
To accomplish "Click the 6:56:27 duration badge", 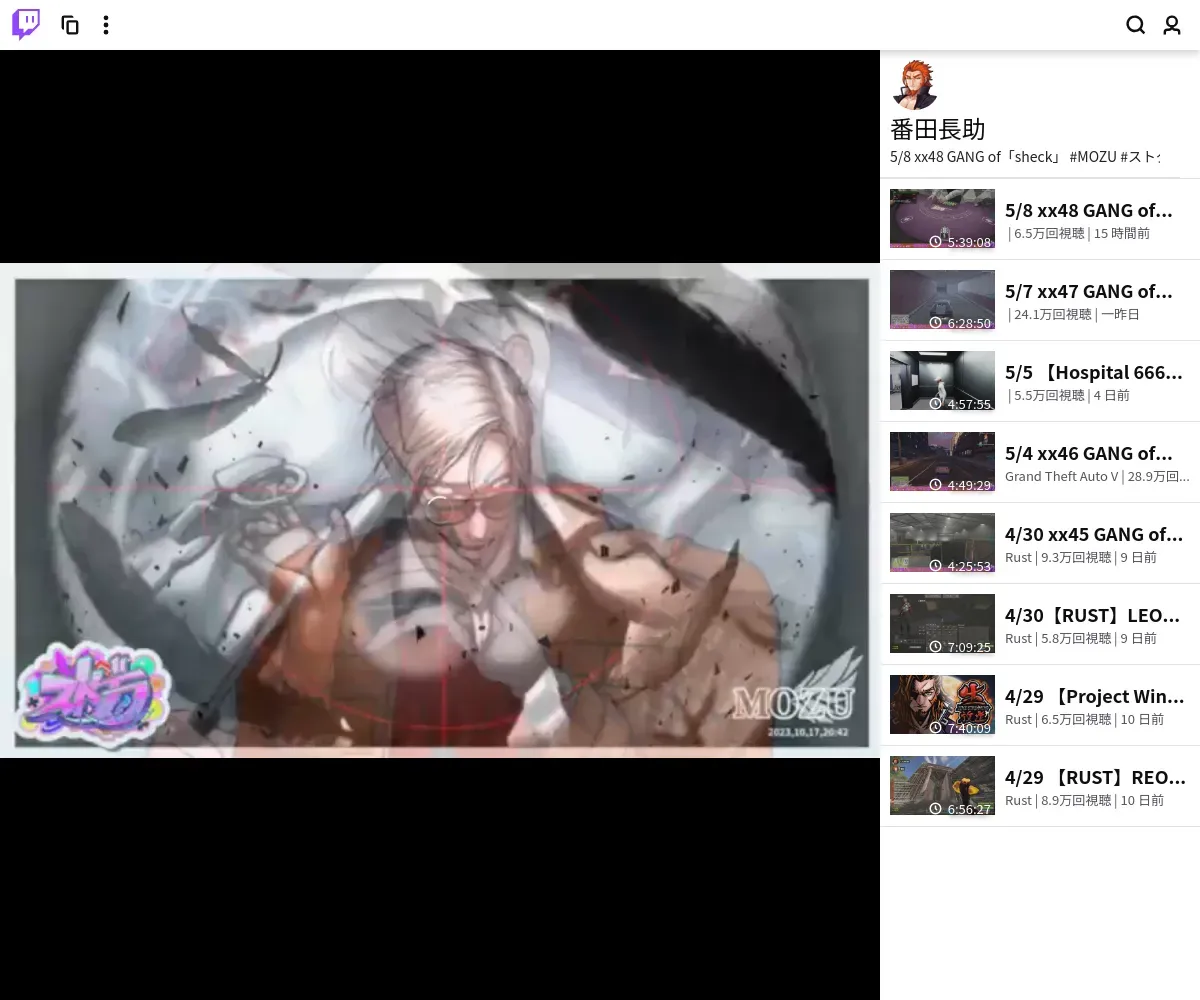I will pos(960,809).
